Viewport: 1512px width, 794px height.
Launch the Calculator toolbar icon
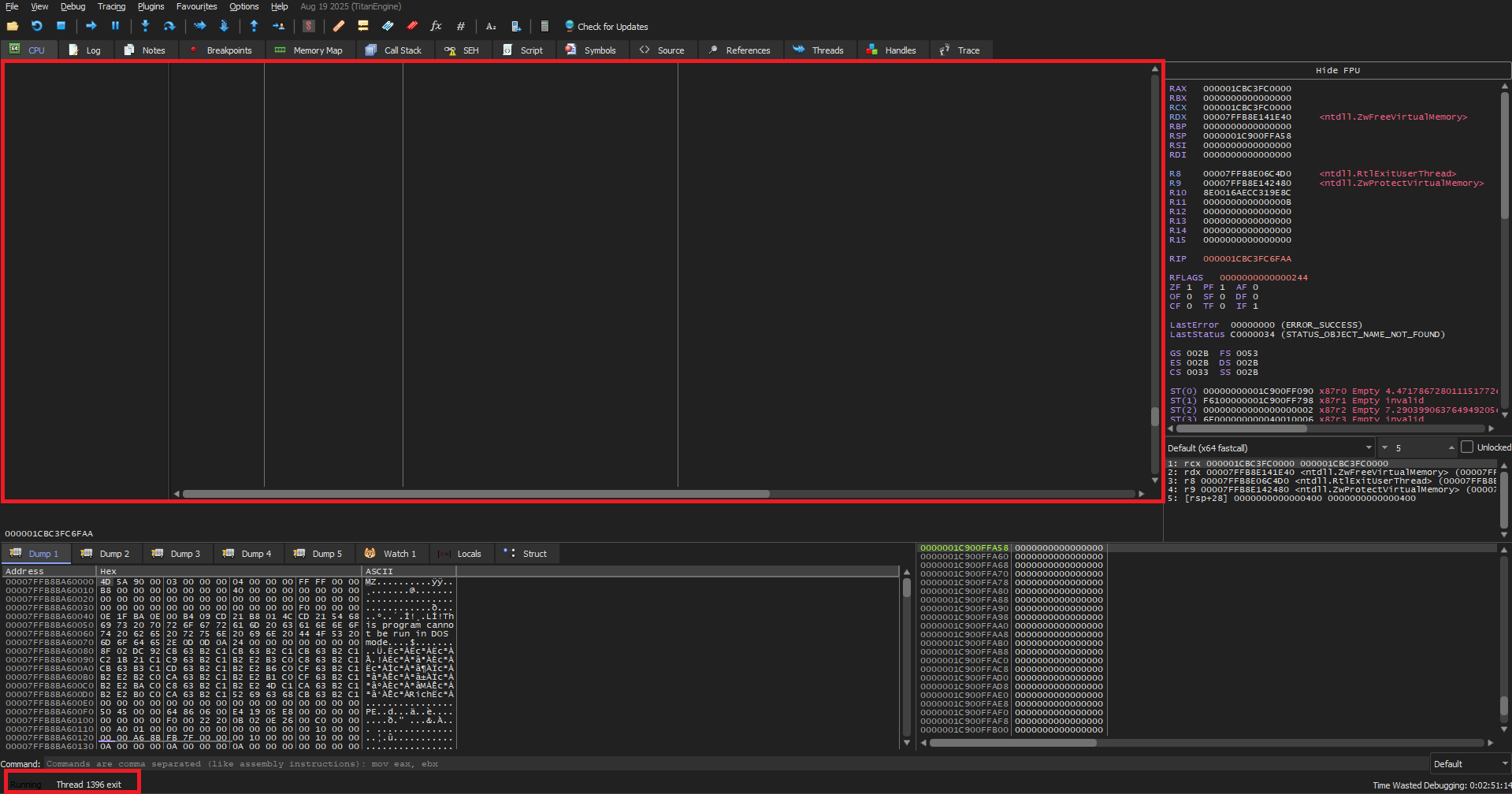(x=544, y=26)
